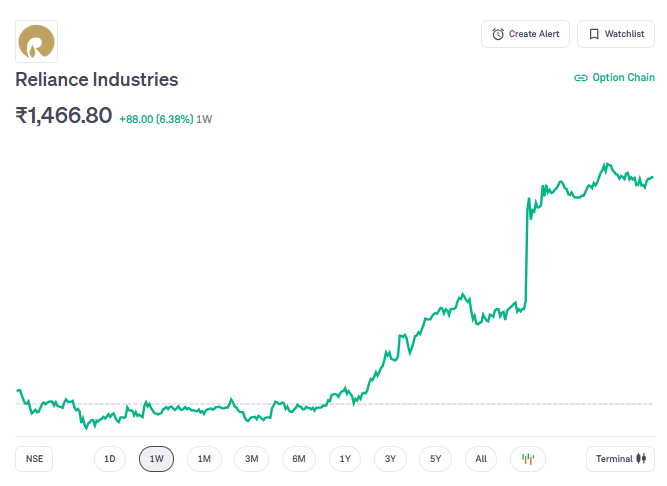The width and height of the screenshot is (667, 486).
Task: Switch chart to 3M range
Action: tap(252, 459)
